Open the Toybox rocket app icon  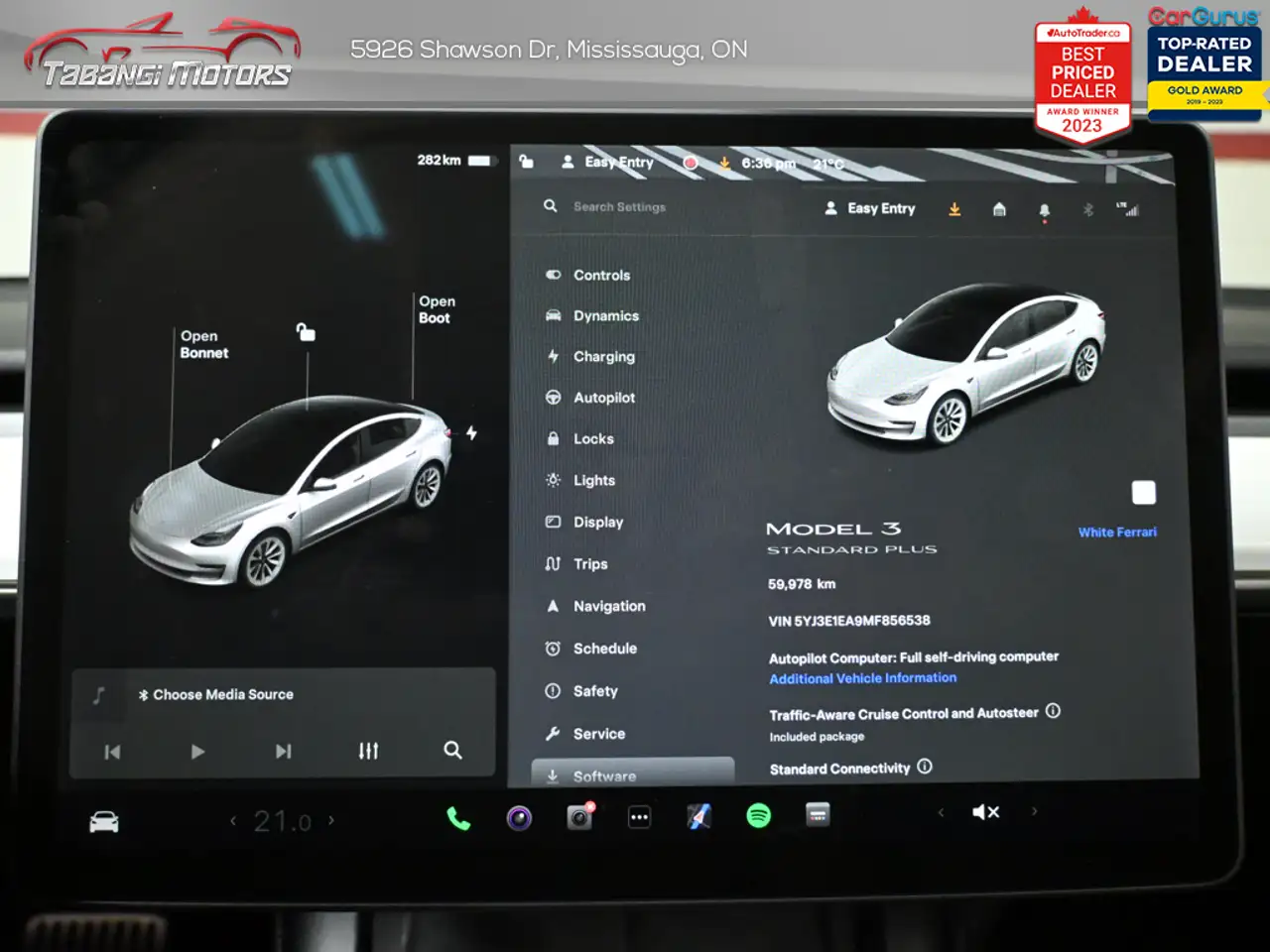pyautogui.click(x=698, y=816)
